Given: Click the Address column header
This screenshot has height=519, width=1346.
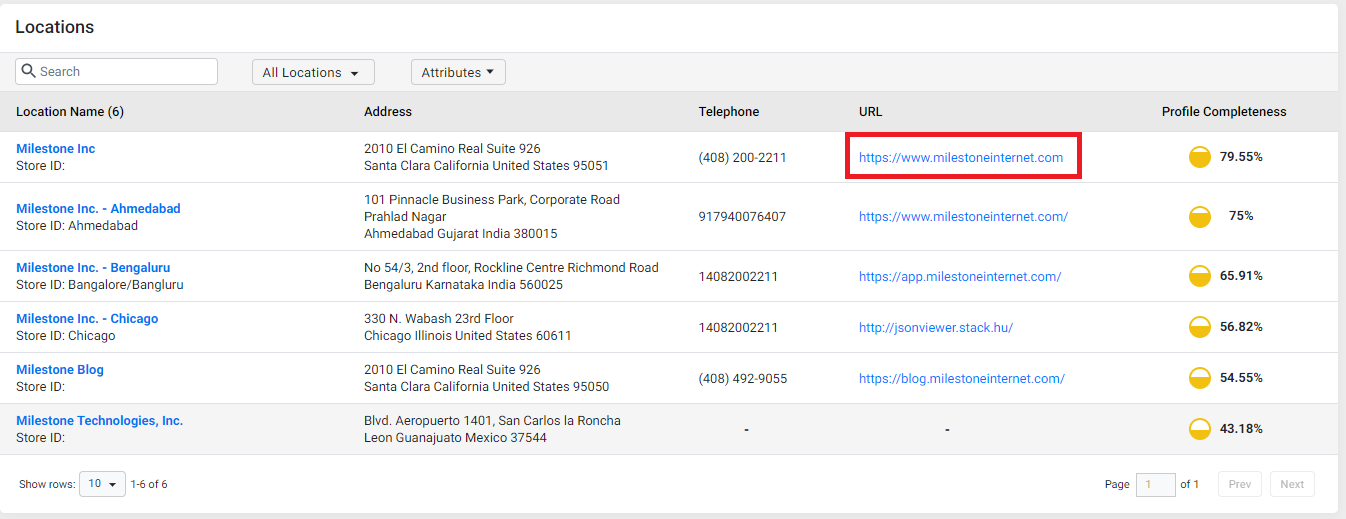Looking at the screenshot, I should pyautogui.click(x=388, y=112).
